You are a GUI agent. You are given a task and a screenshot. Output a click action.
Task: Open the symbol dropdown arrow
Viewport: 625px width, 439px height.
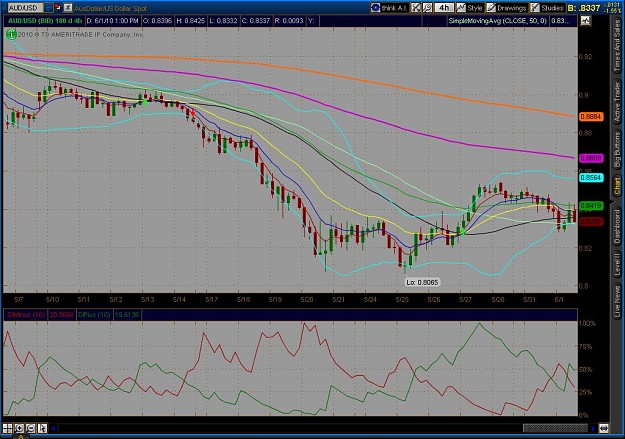pyautogui.click(x=48, y=8)
